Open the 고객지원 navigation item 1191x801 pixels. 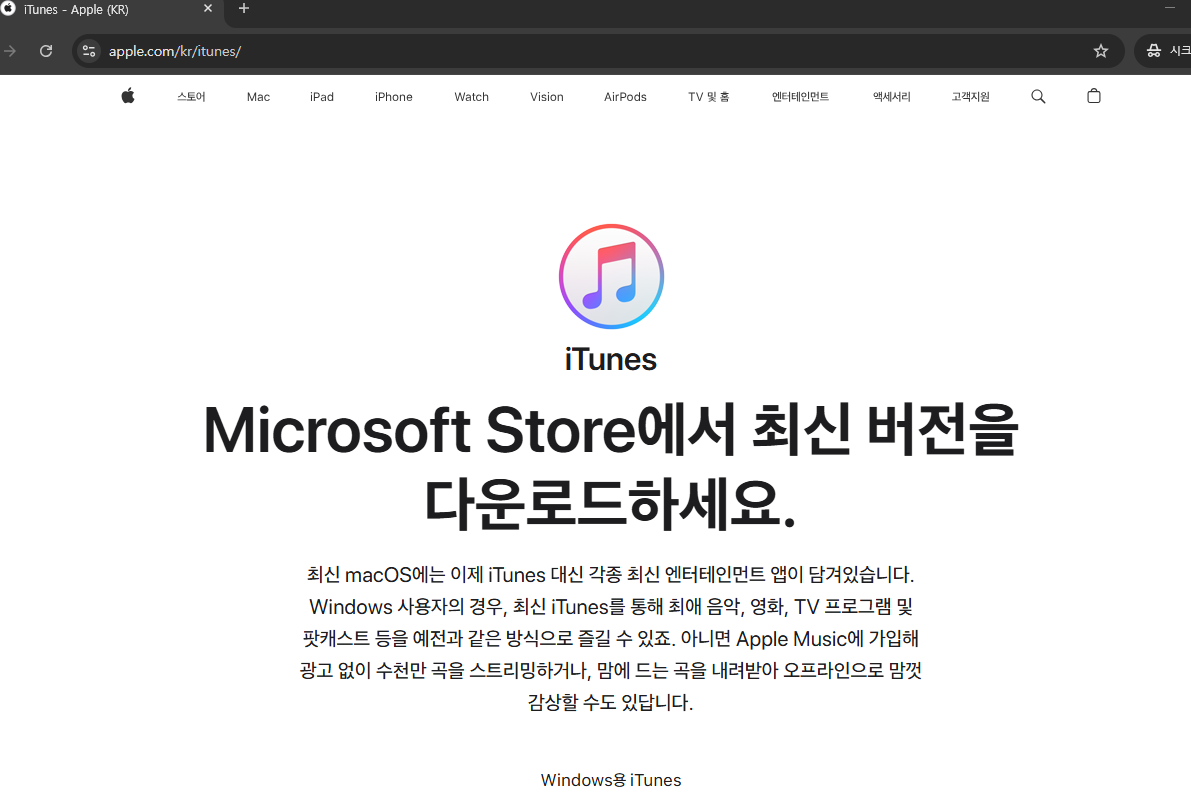(971, 96)
